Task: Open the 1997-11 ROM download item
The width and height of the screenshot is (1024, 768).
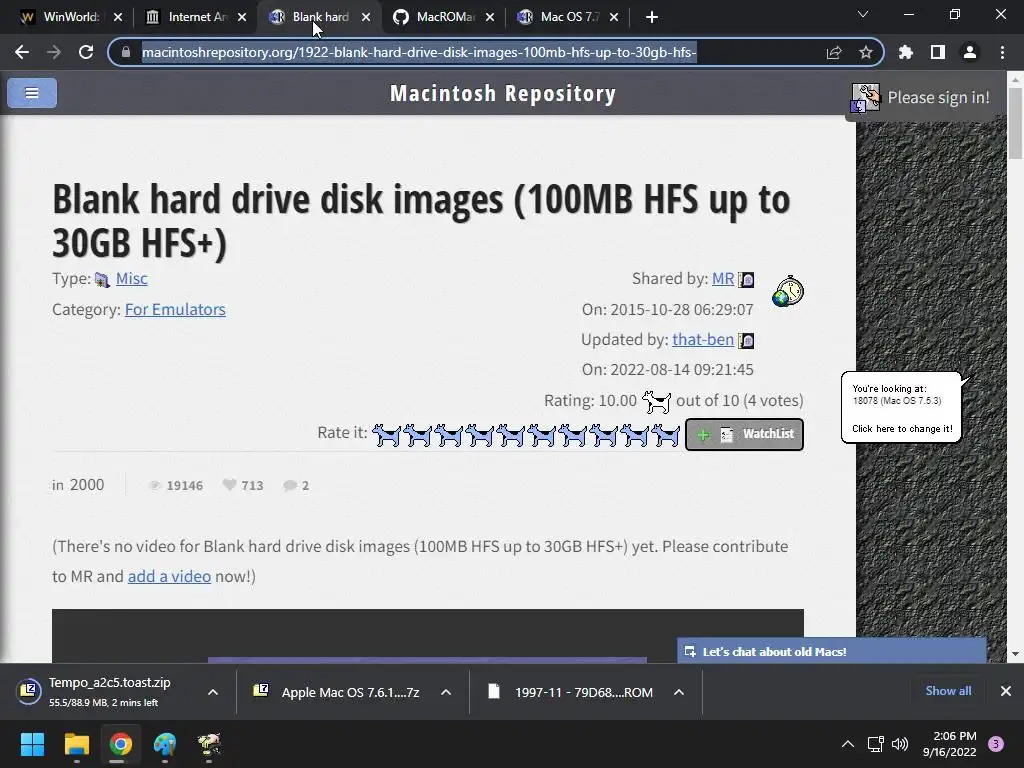Action: (x=573, y=692)
